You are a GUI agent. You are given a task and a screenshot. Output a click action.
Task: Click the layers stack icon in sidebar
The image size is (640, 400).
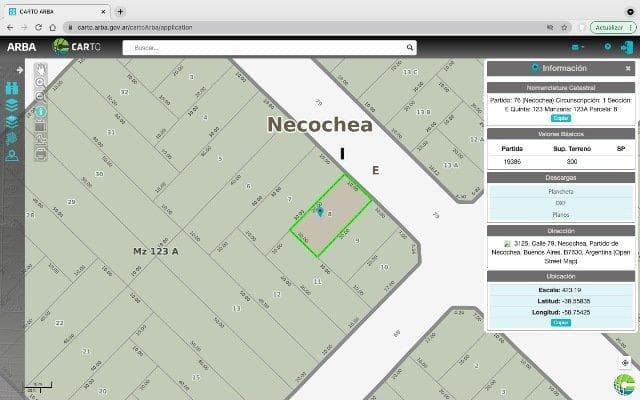[13, 103]
